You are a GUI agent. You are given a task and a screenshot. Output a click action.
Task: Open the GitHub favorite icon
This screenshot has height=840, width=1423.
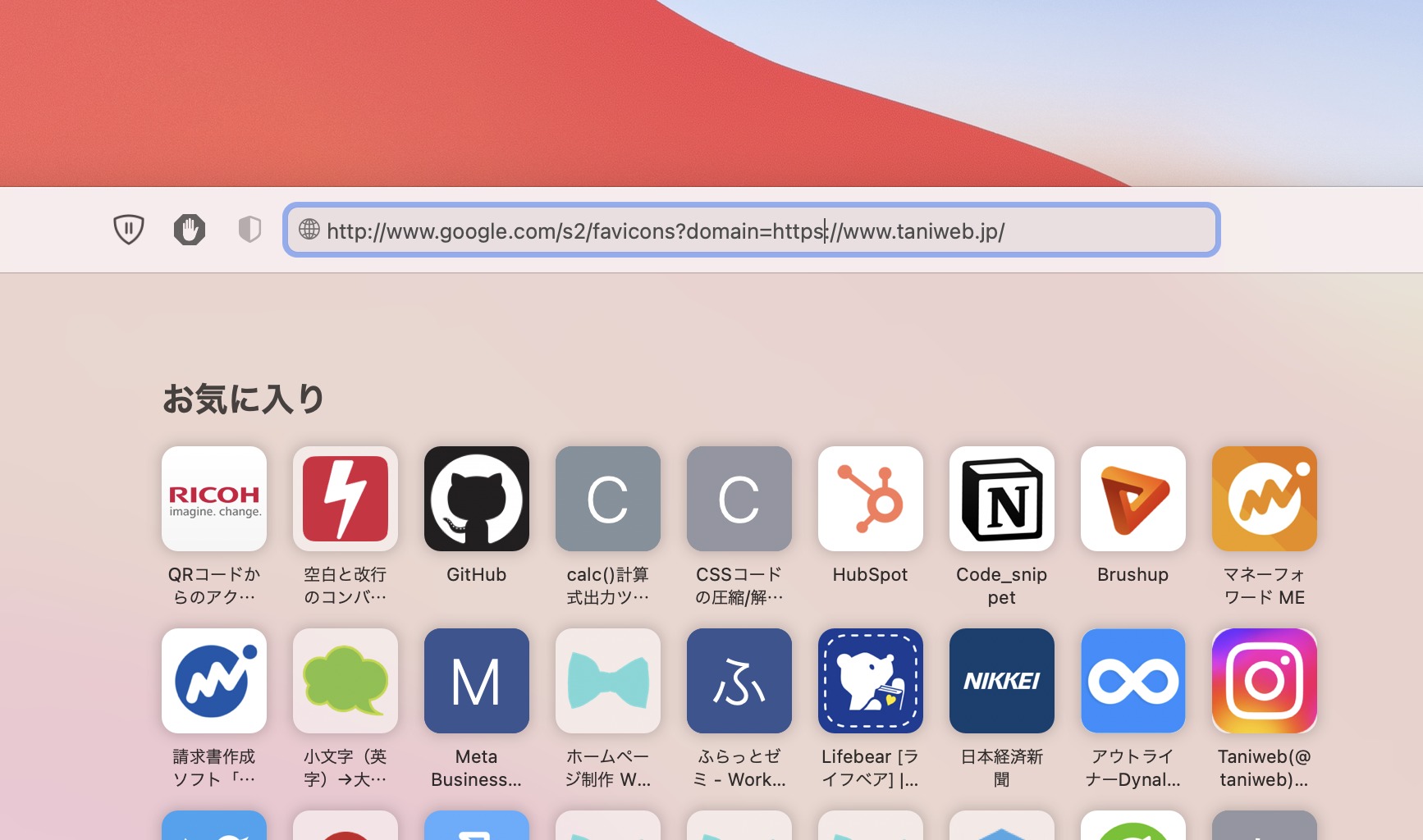pyautogui.click(x=476, y=499)
